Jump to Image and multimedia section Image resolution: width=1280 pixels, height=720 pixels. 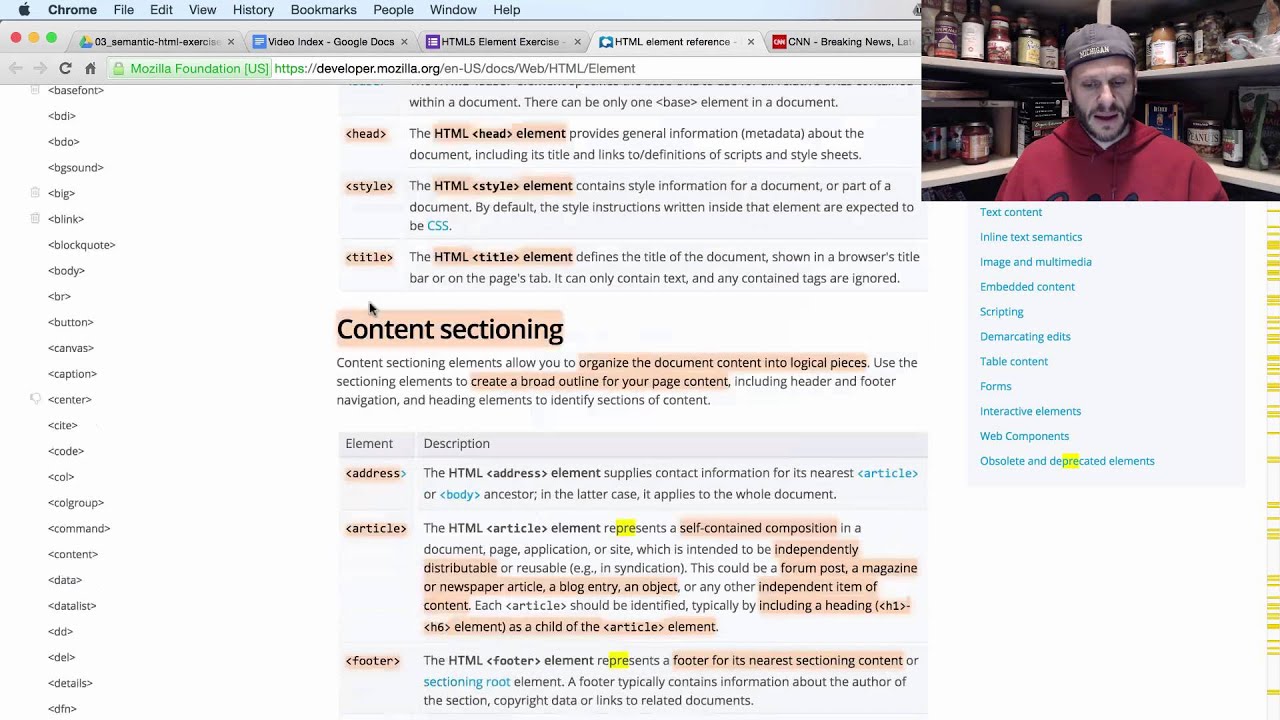coord(1035,262)
